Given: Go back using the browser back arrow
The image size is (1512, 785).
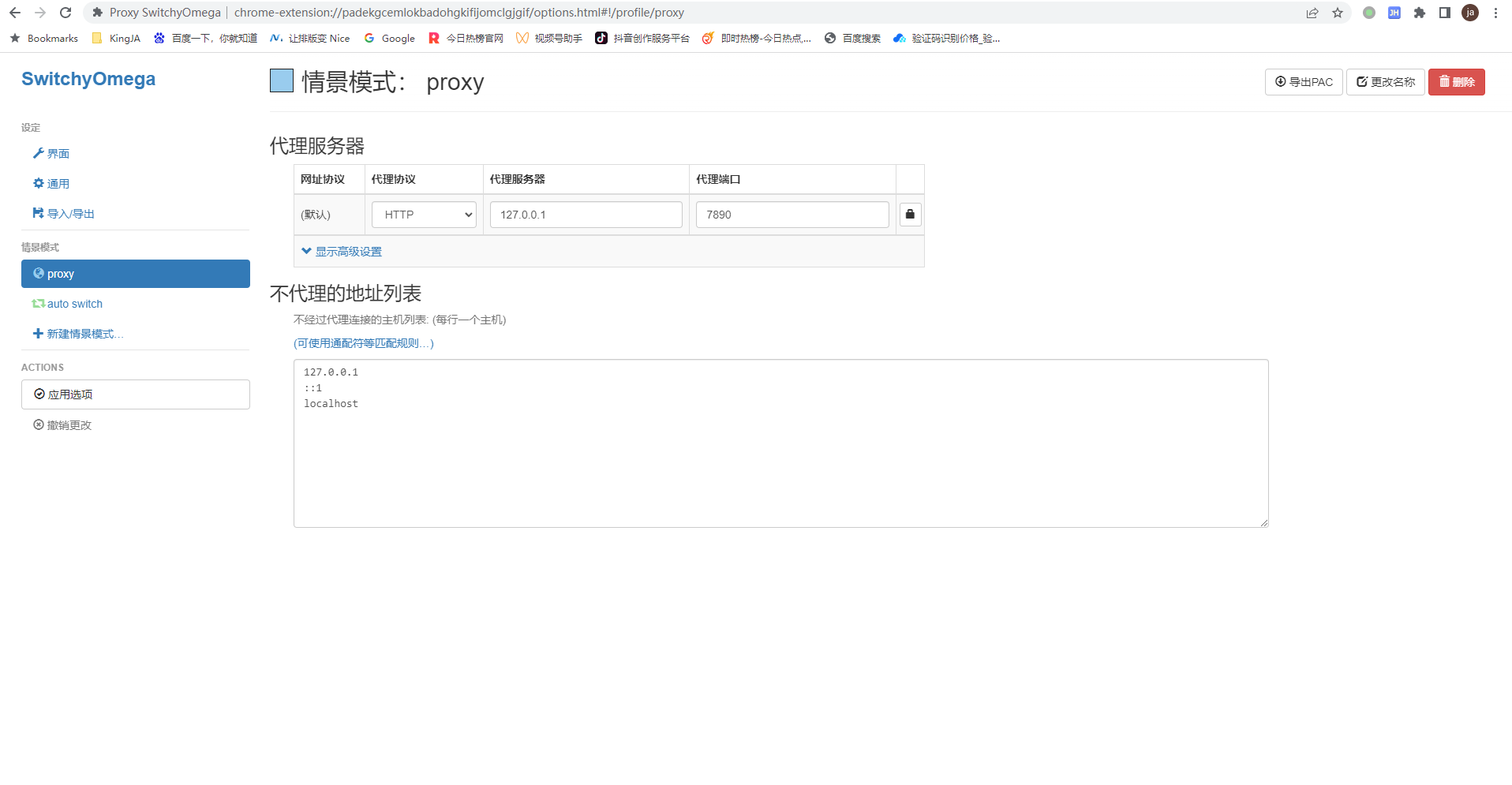Looking at the screenshot, I should [15, 13].
